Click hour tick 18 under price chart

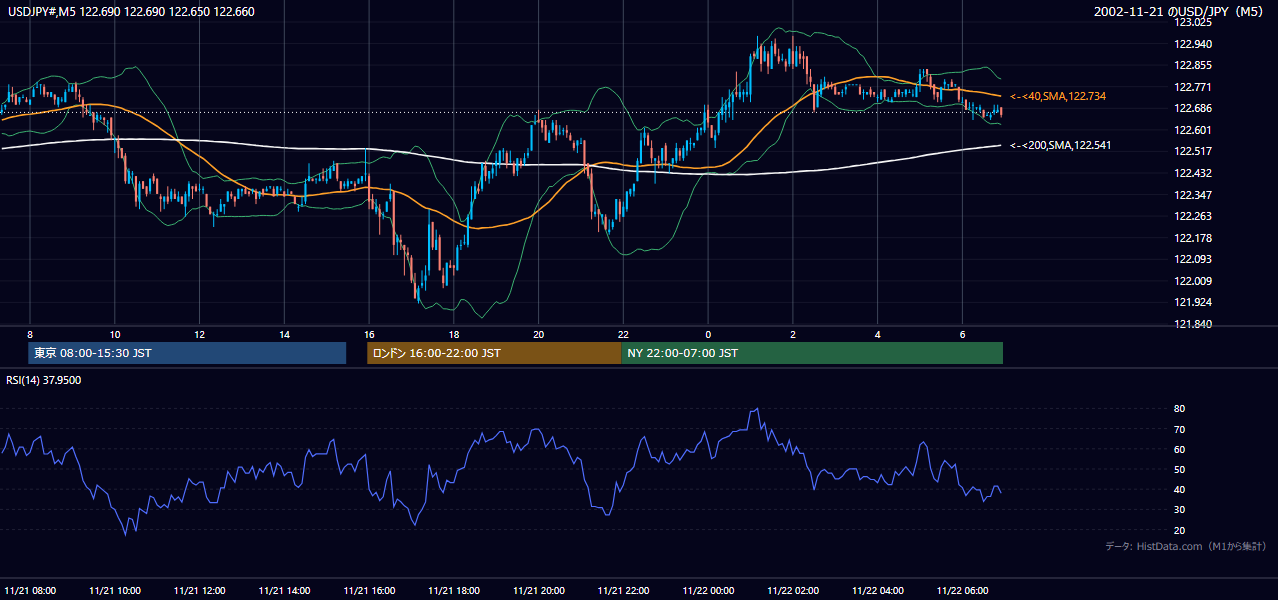click(454, 334)
